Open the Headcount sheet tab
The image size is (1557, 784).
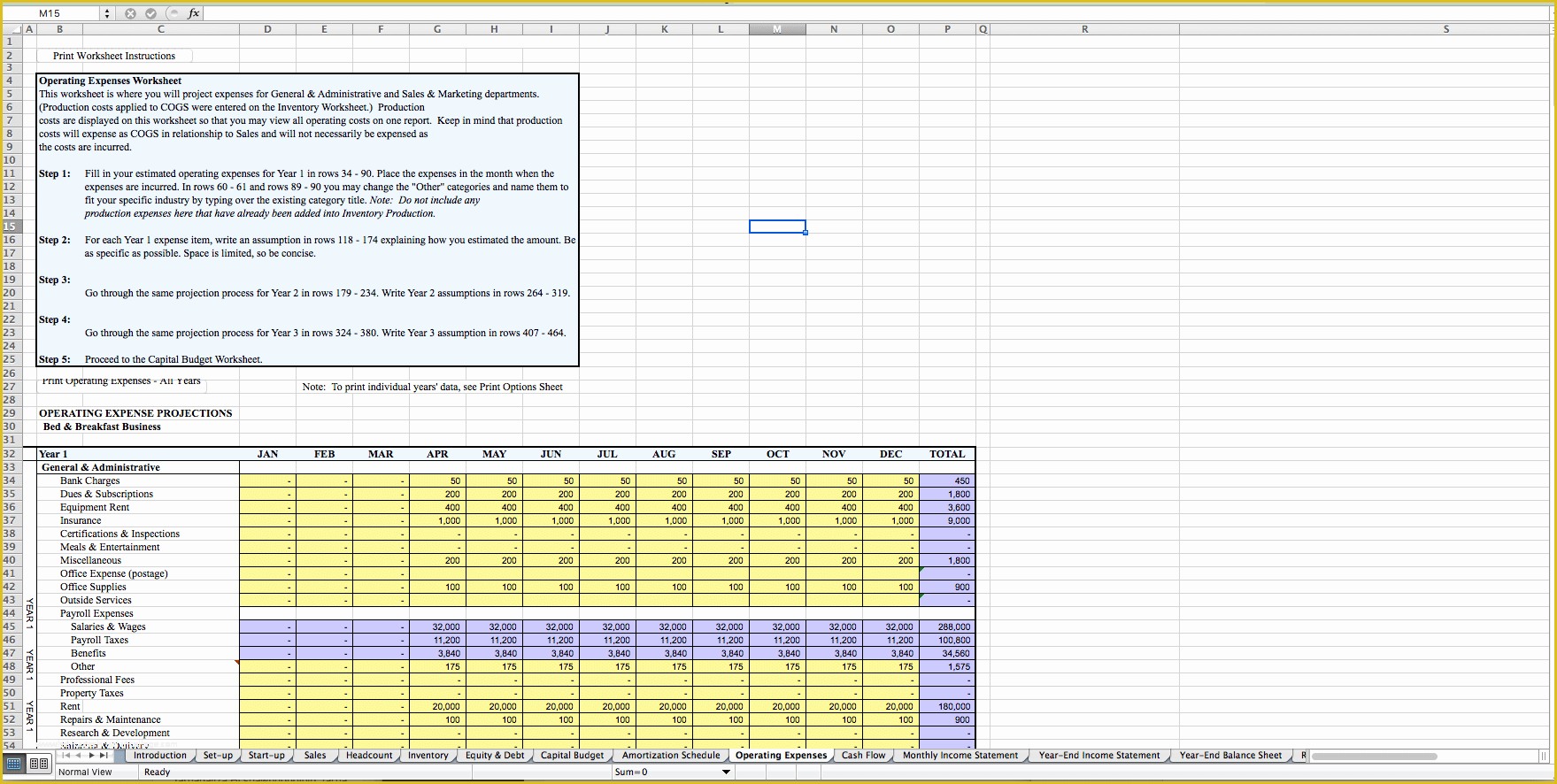tap(369, 756)
